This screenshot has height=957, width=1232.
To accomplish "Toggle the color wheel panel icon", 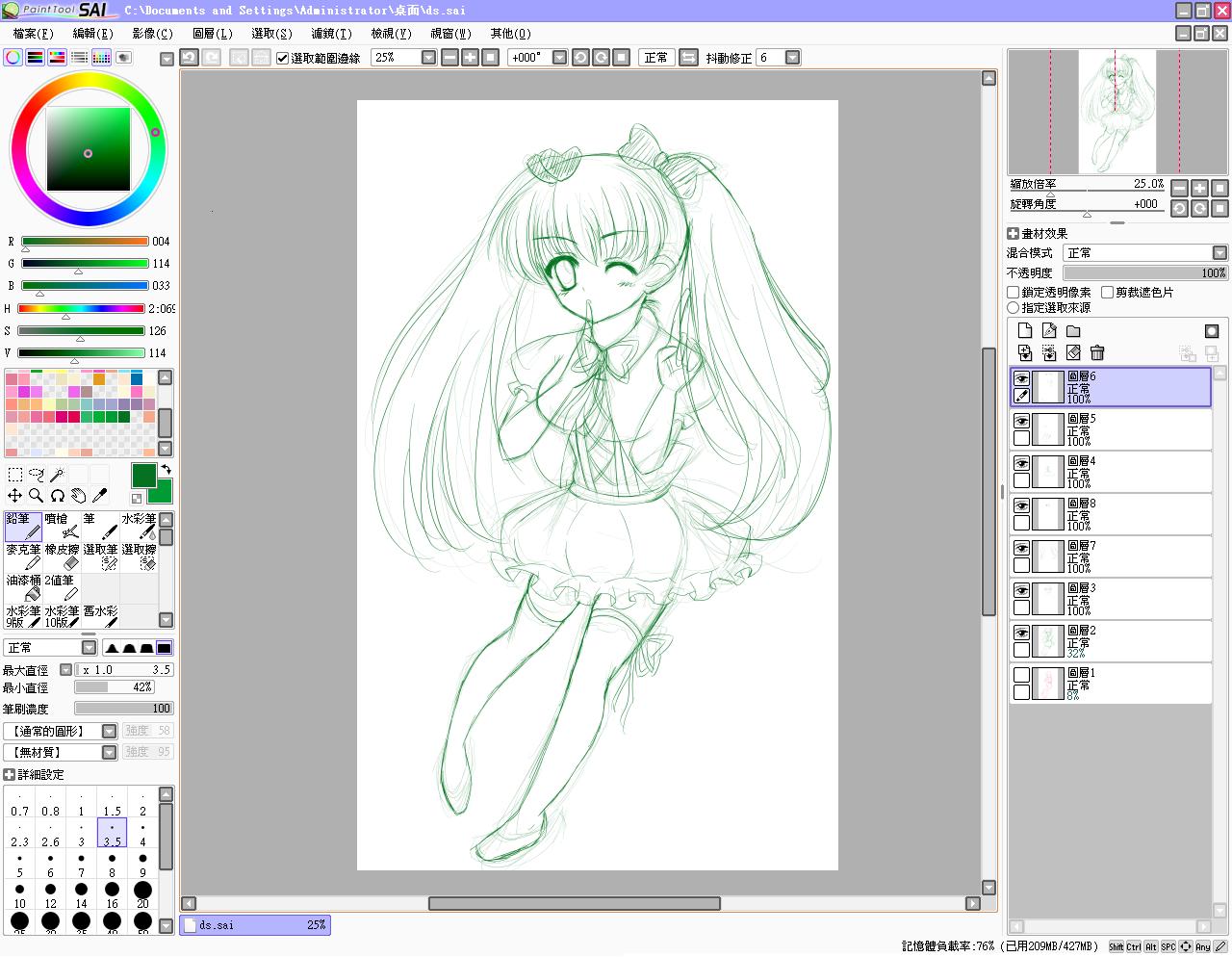I will click(13, 58).
